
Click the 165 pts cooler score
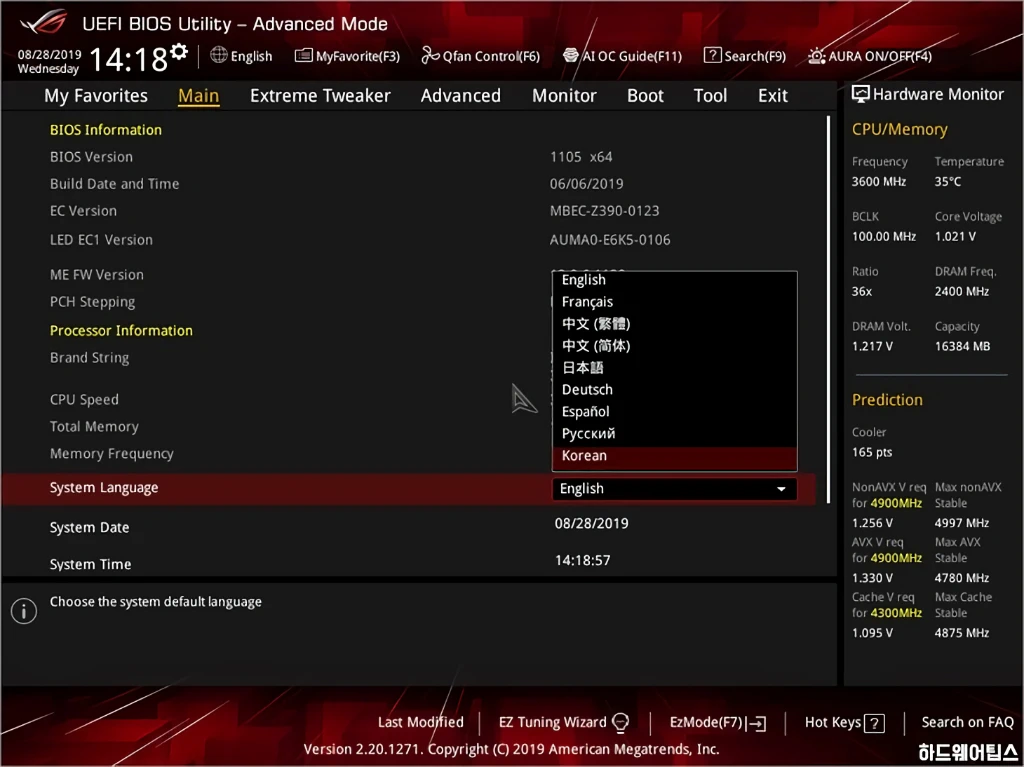coord(872,452)
